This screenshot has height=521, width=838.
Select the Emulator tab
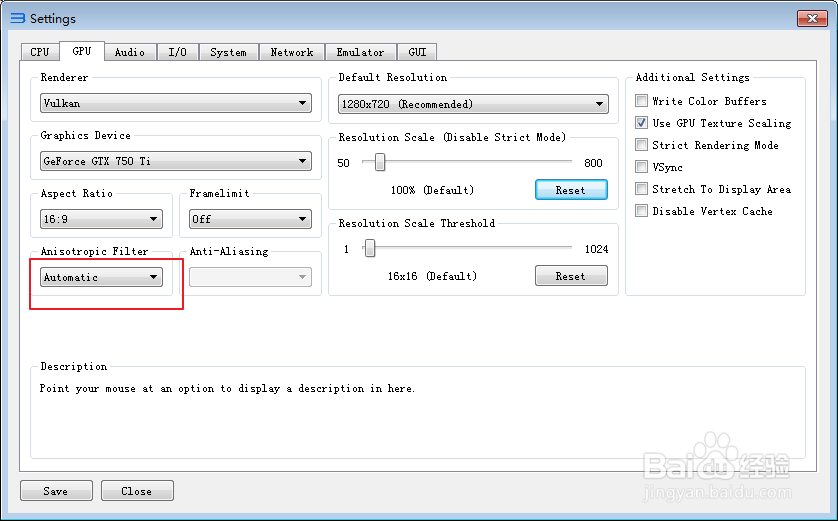[360, 52]
